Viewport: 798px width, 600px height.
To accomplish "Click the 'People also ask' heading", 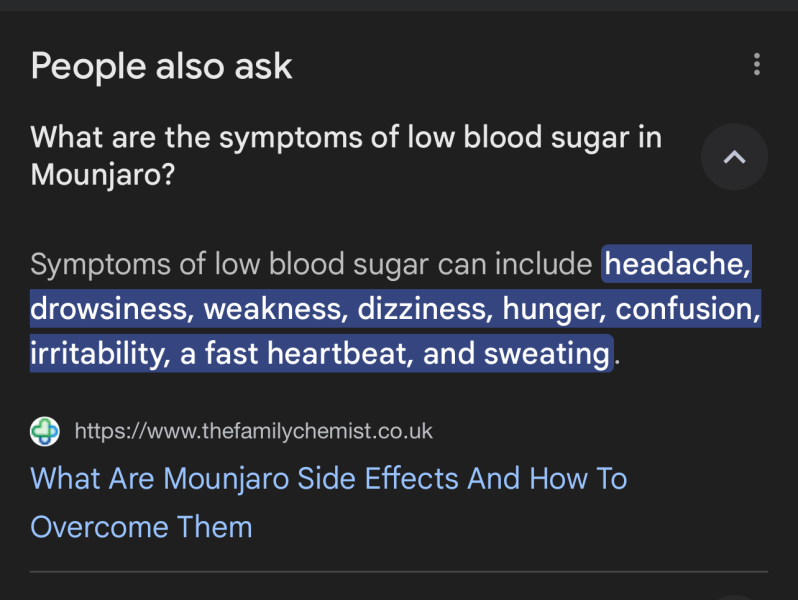I will click(162, 67).
